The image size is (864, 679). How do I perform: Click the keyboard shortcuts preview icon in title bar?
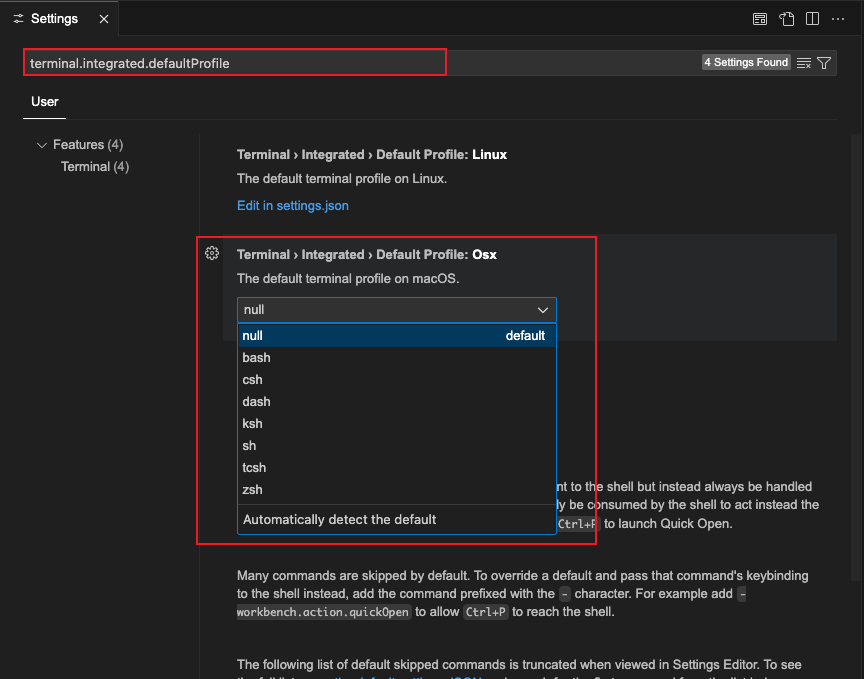click(x=760, y=19)
